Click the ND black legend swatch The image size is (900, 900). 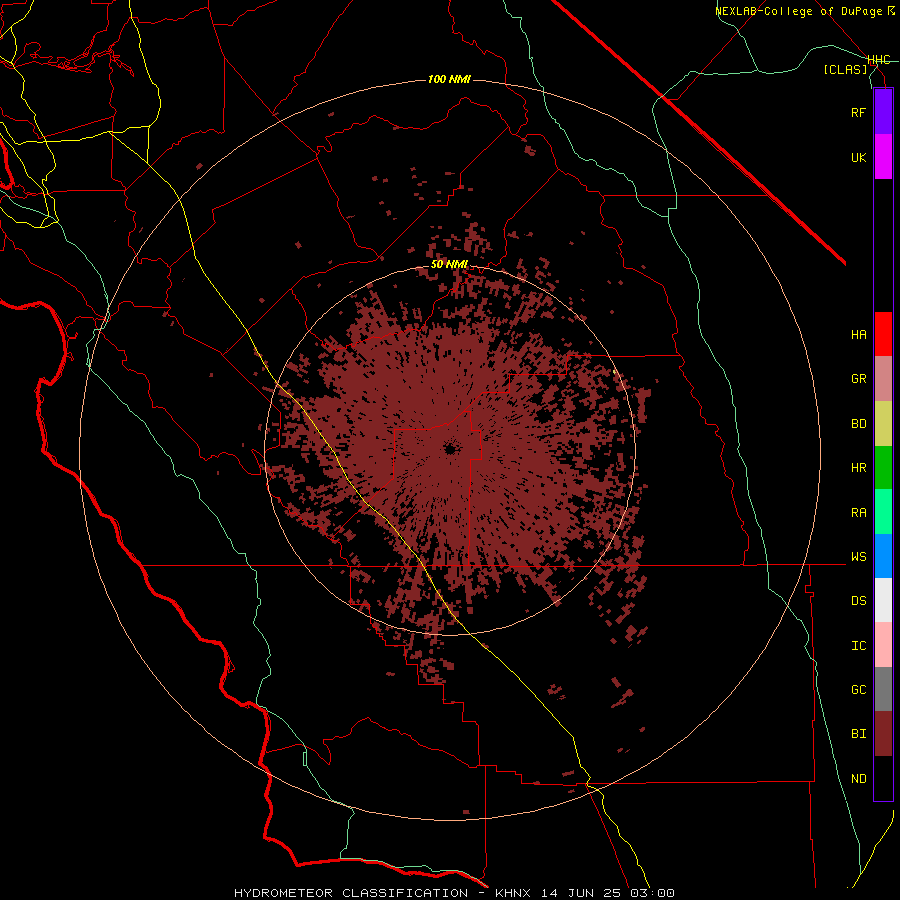[883, 778]
